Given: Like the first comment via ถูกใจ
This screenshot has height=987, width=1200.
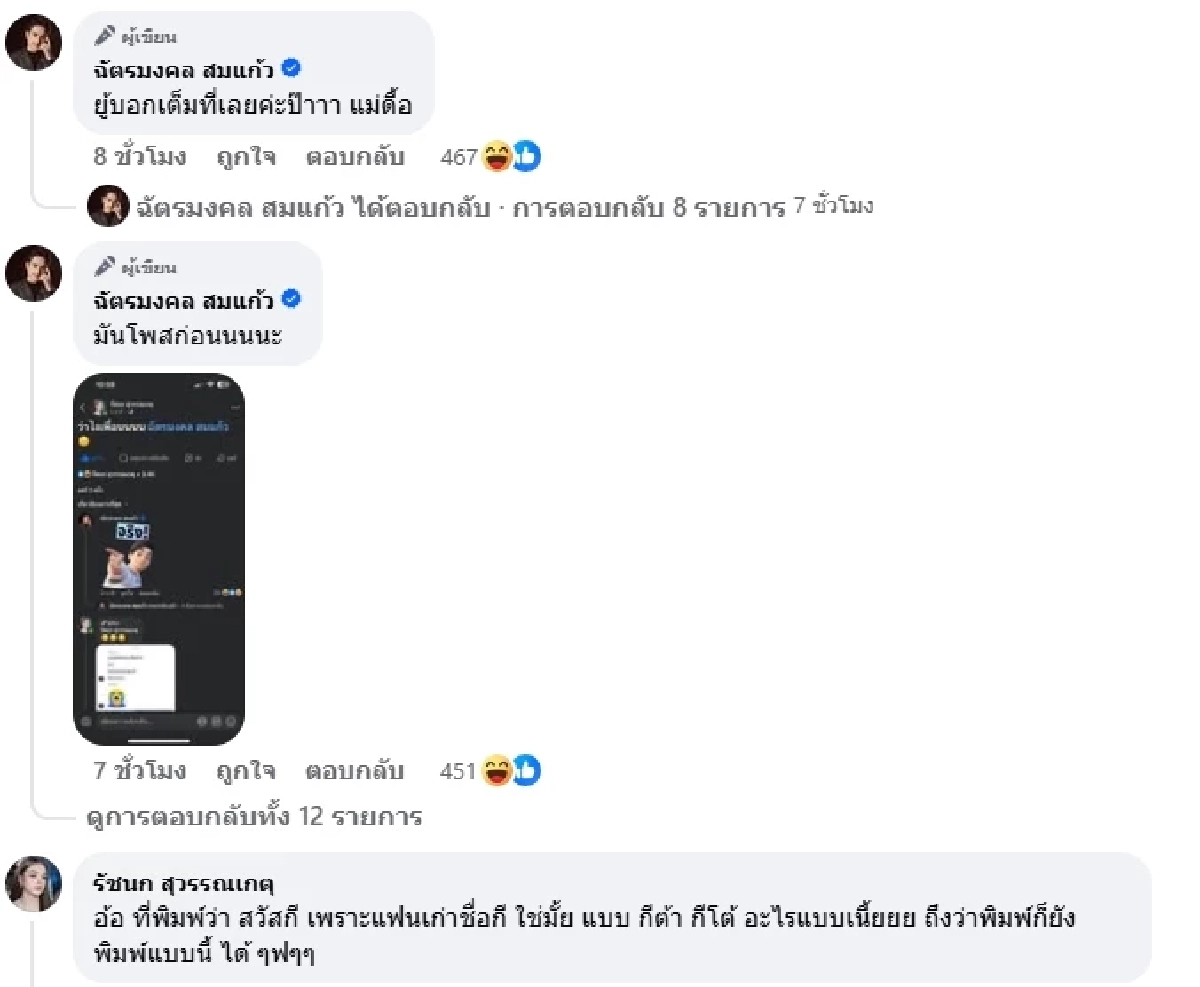Looking at the screenshot, I should point(246,157).
